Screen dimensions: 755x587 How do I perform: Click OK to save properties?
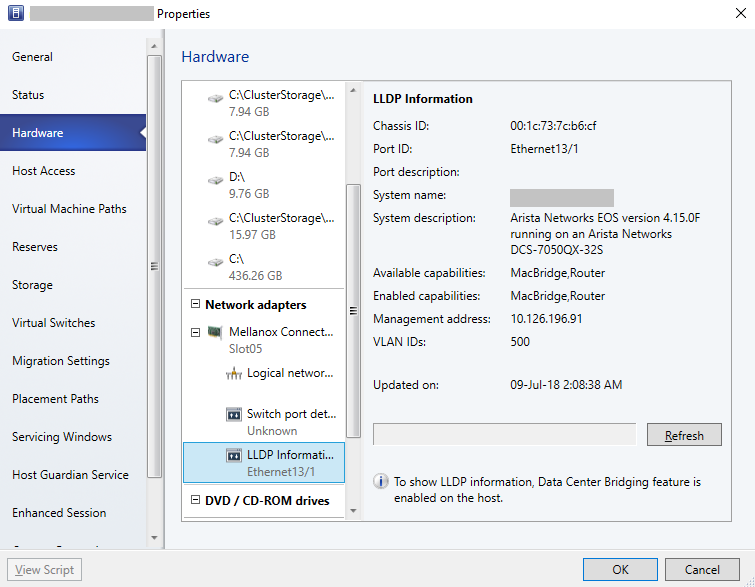point(620,570)
